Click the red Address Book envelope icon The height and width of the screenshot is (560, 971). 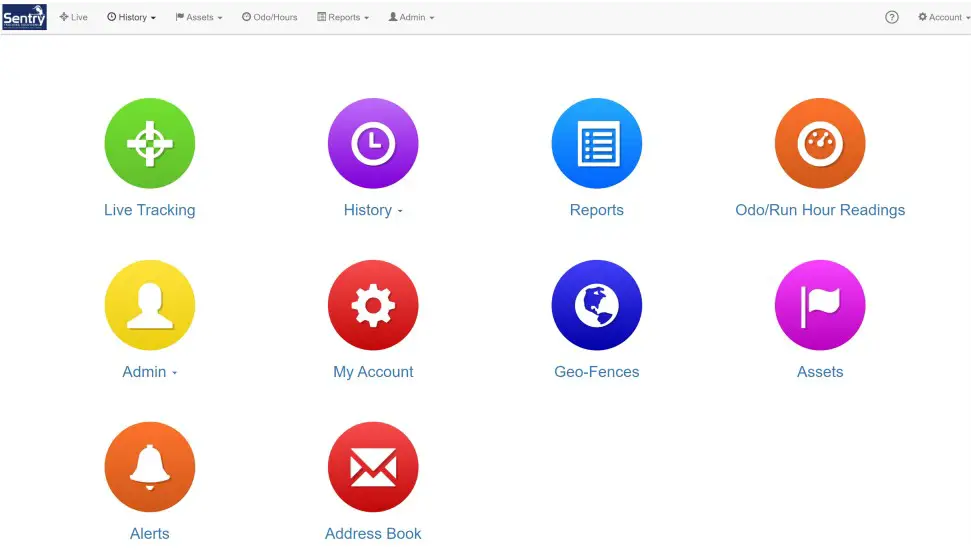(x=373, y=467)
